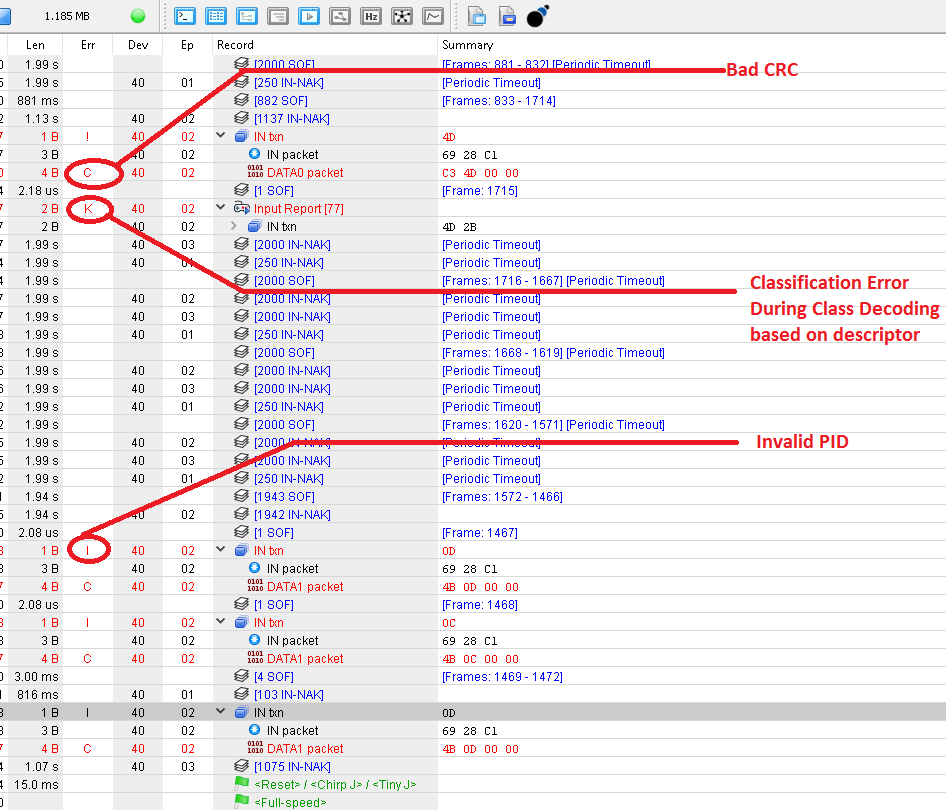Sort by the Ep column header

tap(187, 45)
